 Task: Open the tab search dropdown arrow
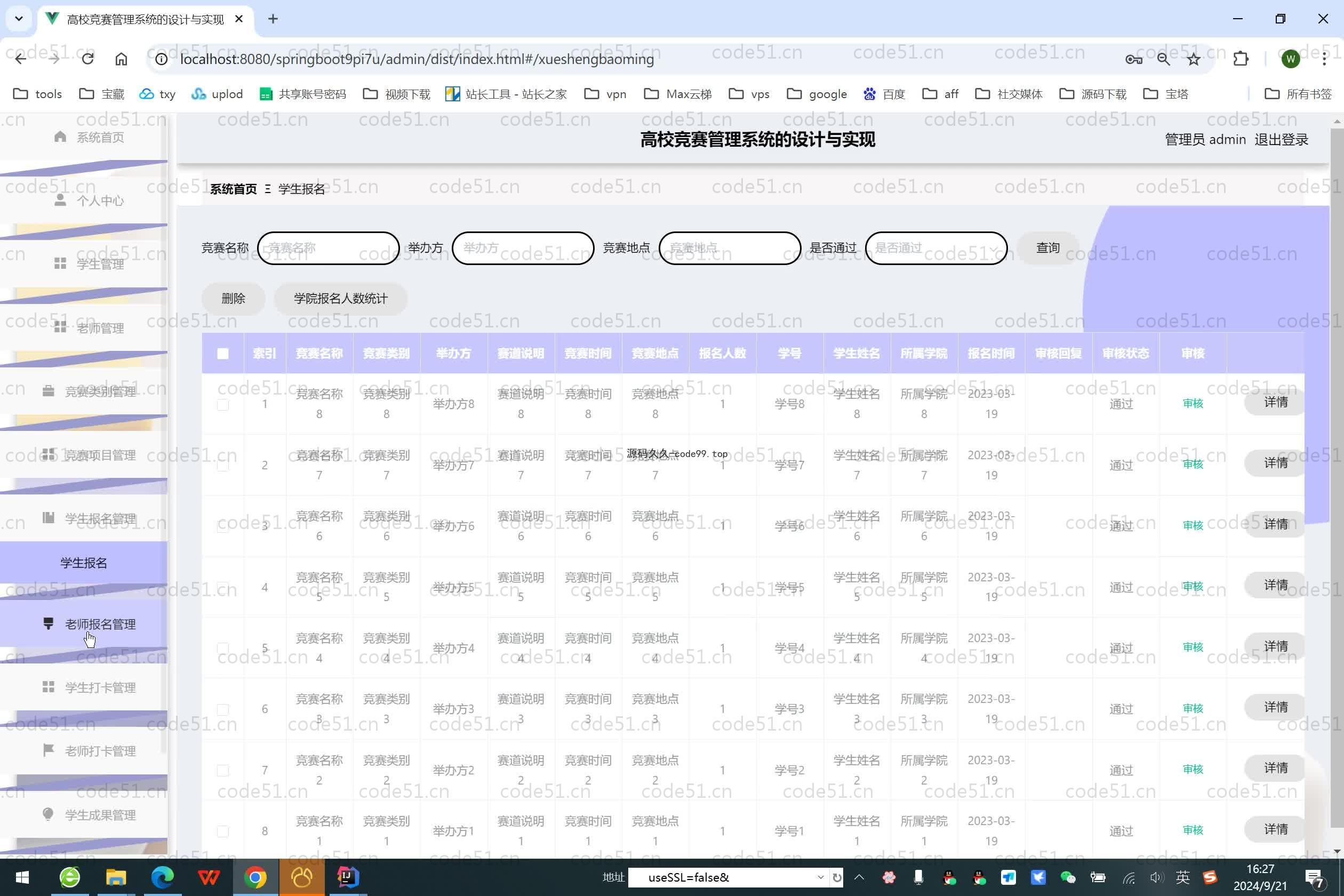[x=19, y=19]
